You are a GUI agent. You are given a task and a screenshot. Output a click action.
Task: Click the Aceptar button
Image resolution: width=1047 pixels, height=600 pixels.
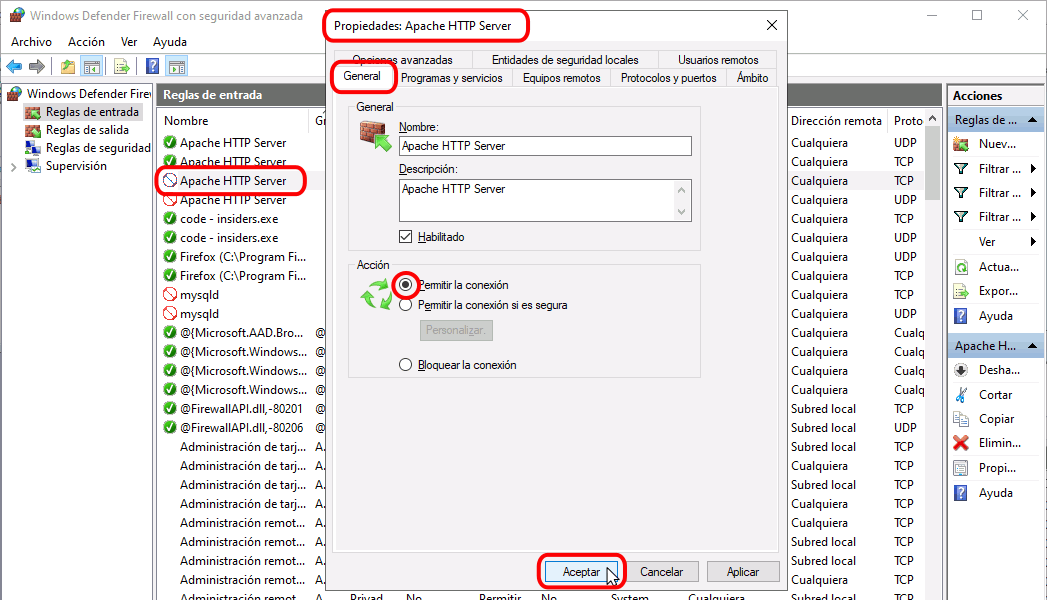[581, 572]
